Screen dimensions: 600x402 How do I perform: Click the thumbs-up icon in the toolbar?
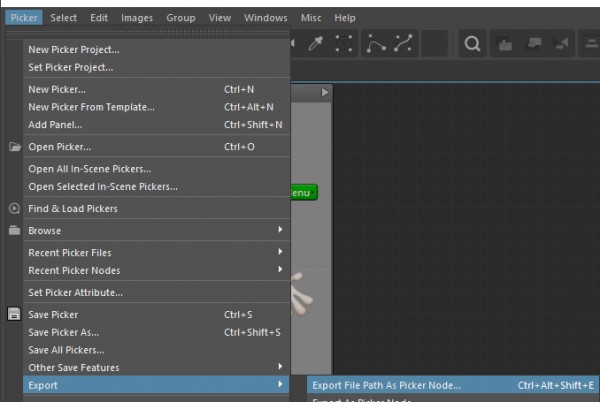click(x=505, y=44)
